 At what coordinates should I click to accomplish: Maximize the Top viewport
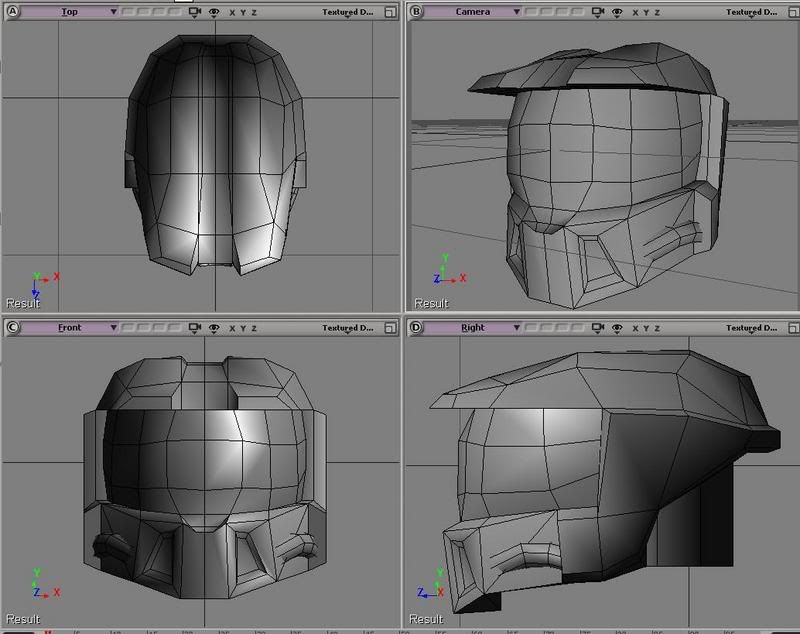(390, 12)
